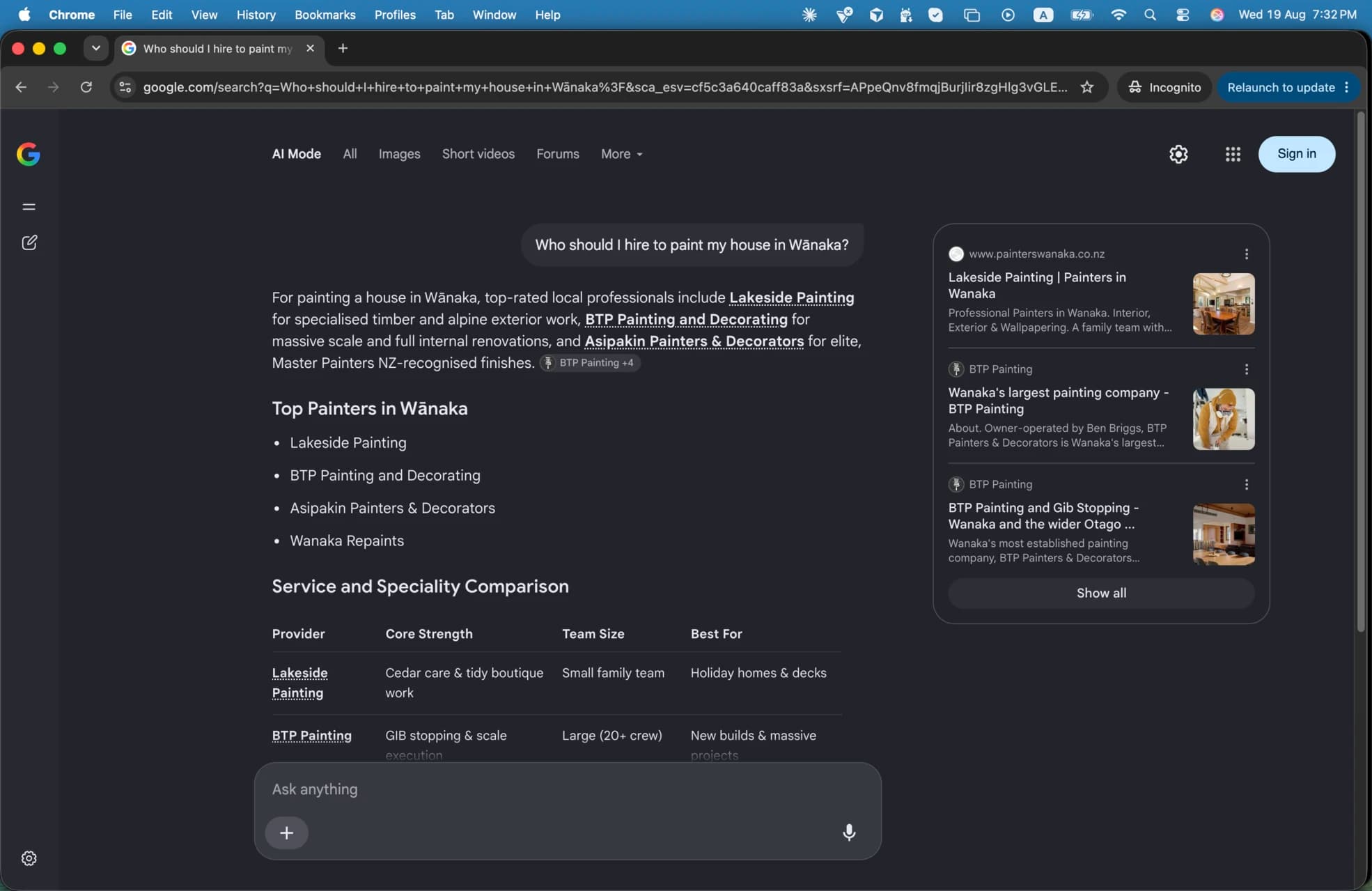Go forward to the next page
The height and width of the screenshot is (891, 1372).
coord(53,87)
